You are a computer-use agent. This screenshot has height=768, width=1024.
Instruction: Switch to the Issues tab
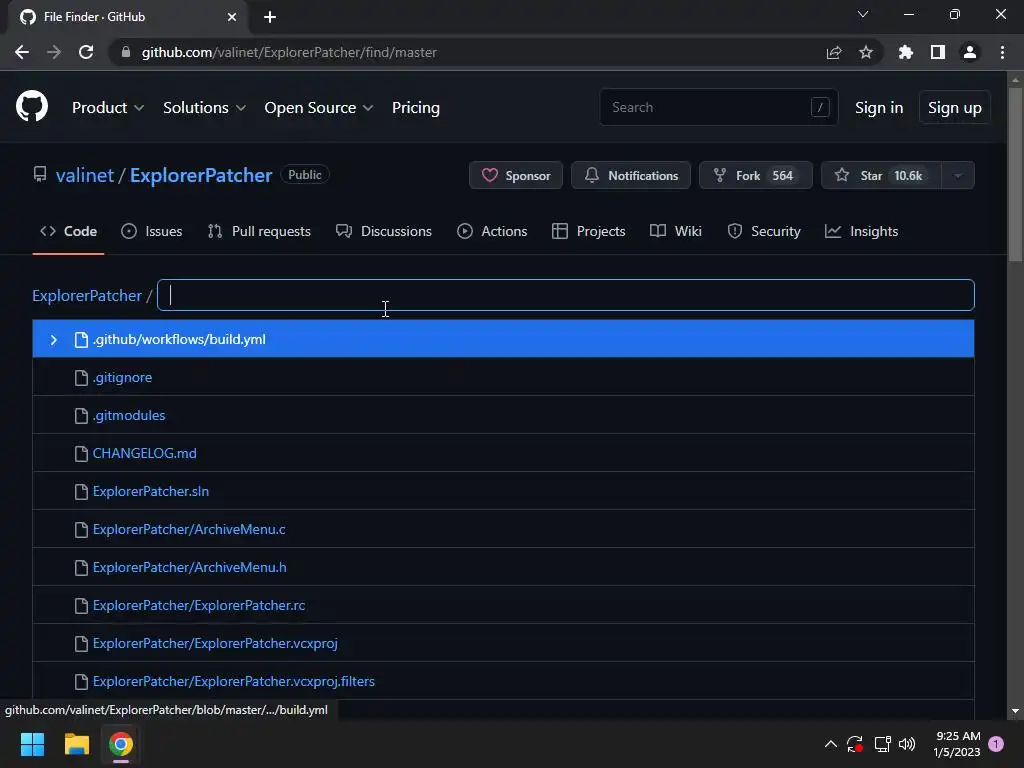coord(152,231)
